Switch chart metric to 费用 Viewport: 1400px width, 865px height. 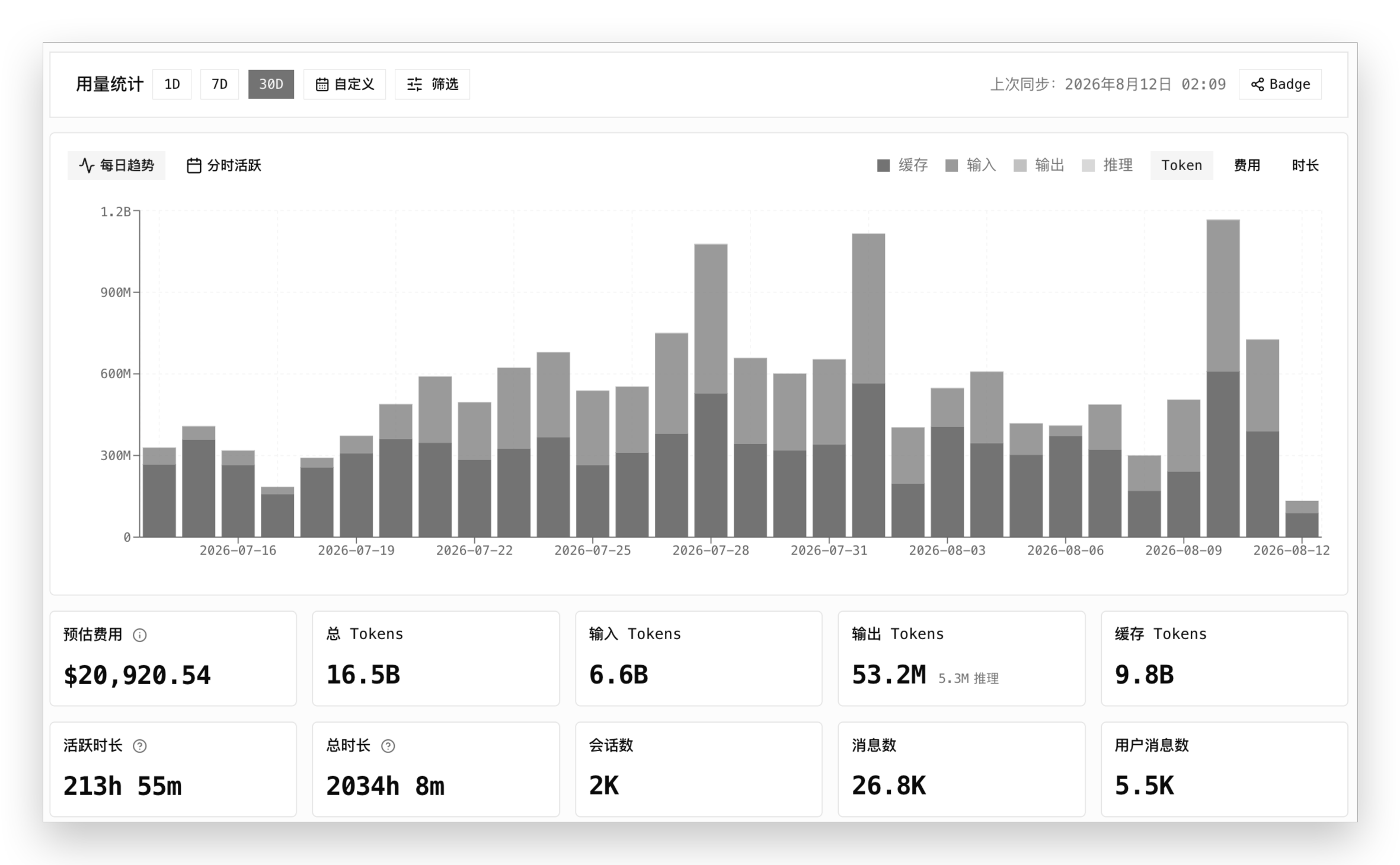point(1246,165)
